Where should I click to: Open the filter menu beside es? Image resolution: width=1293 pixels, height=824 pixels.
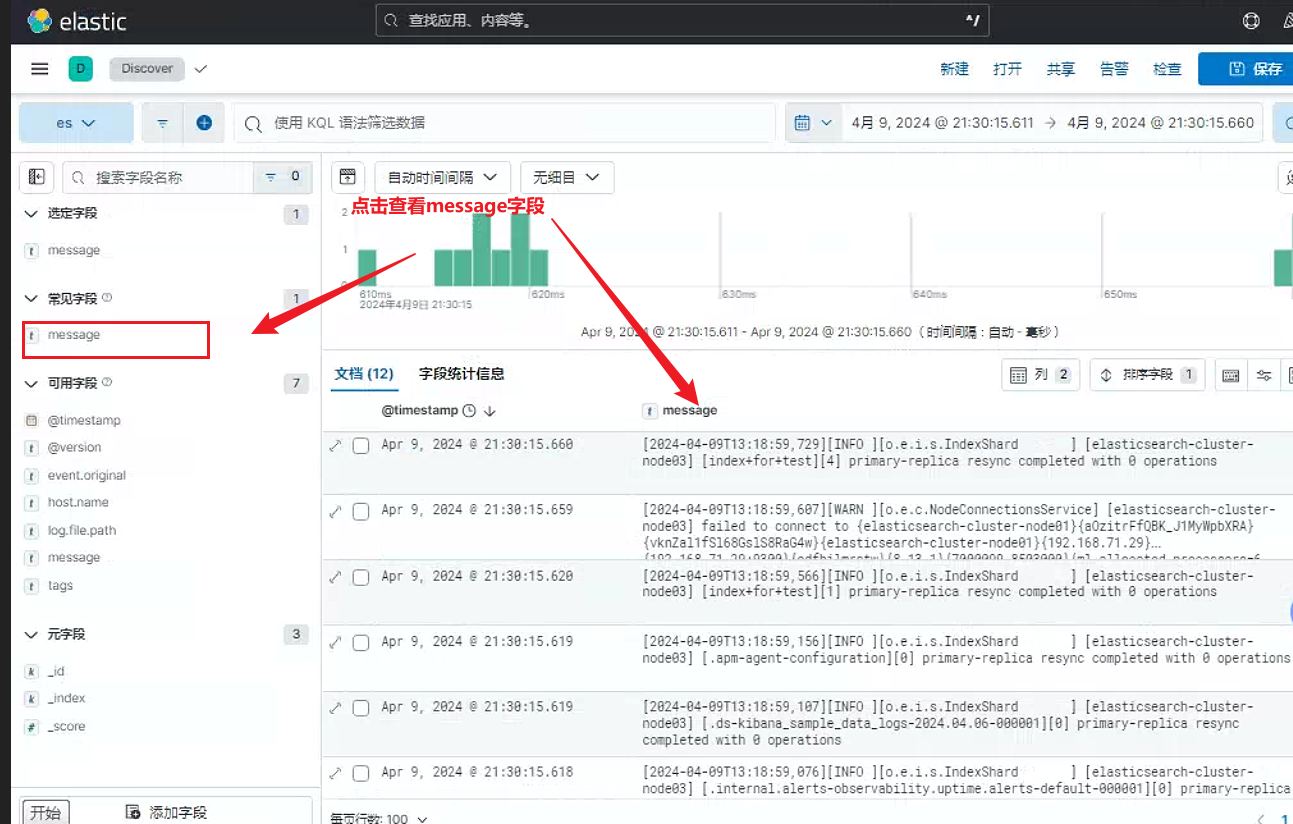pos(162,123)
